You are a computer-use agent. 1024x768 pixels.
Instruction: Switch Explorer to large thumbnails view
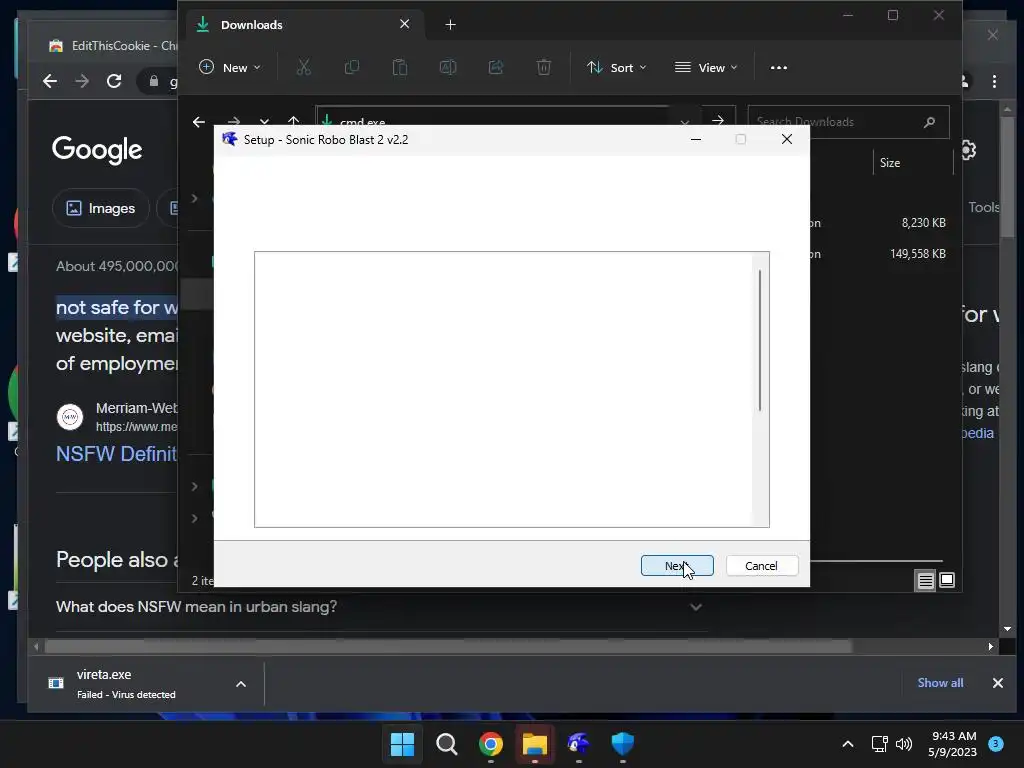tap(947, 580)
